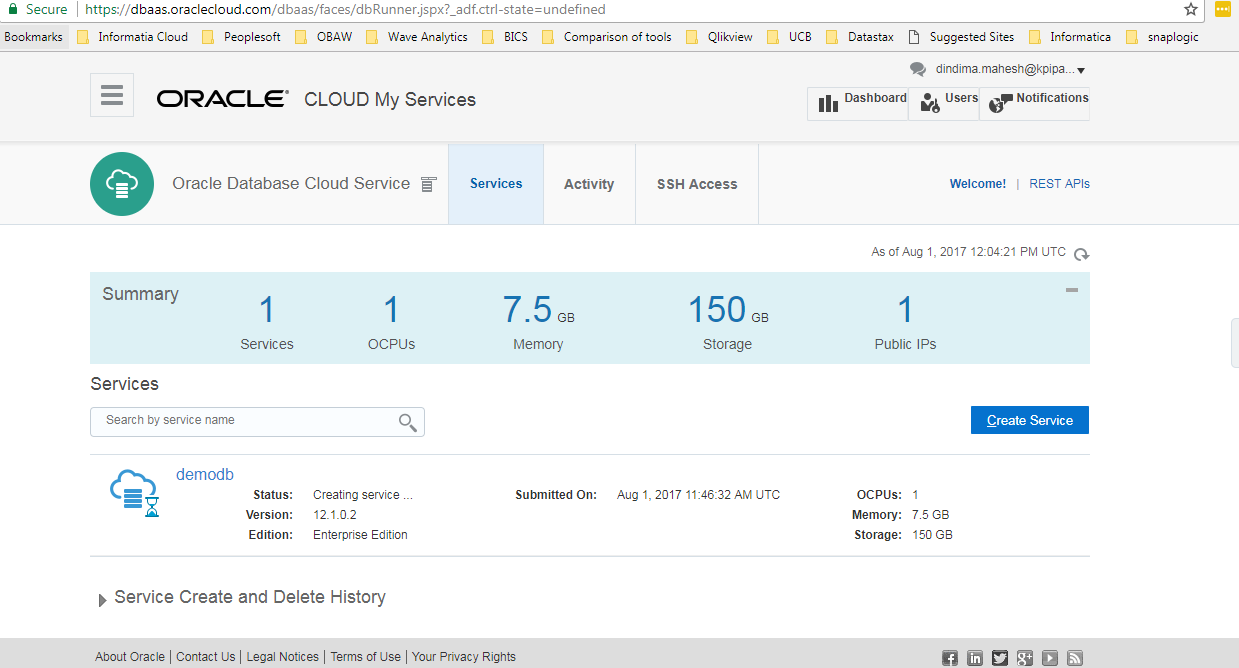Expand Service Create and Delete History

102,600
